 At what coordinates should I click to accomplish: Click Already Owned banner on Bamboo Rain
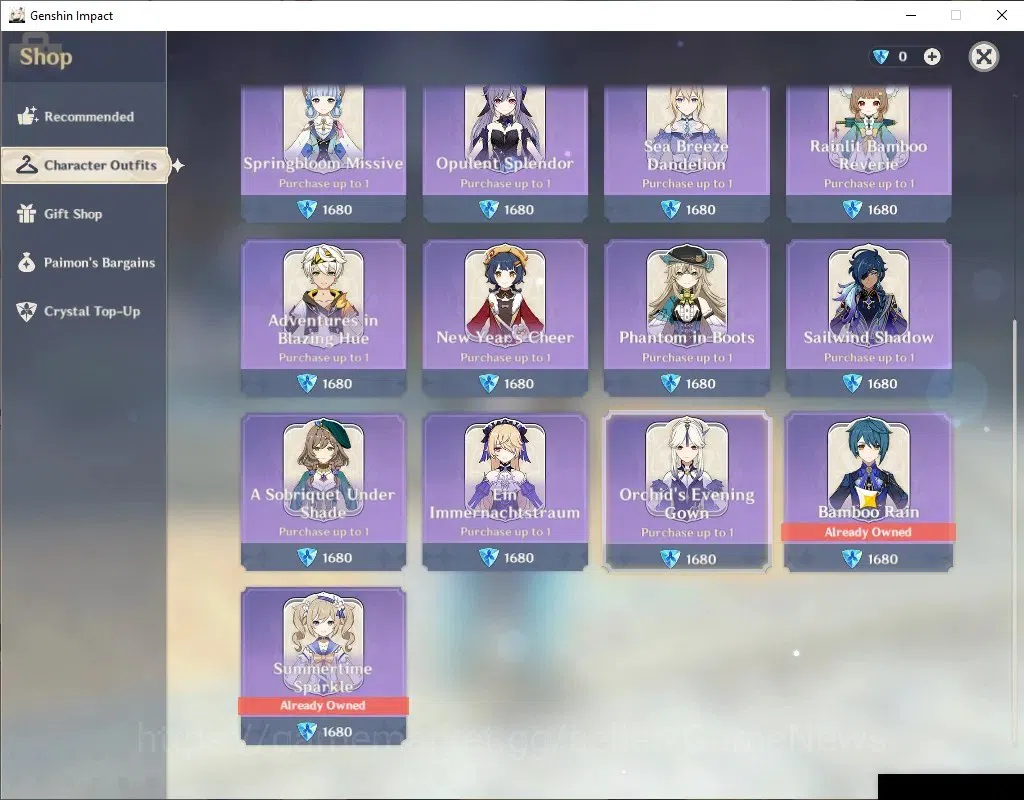click(869, 532)
